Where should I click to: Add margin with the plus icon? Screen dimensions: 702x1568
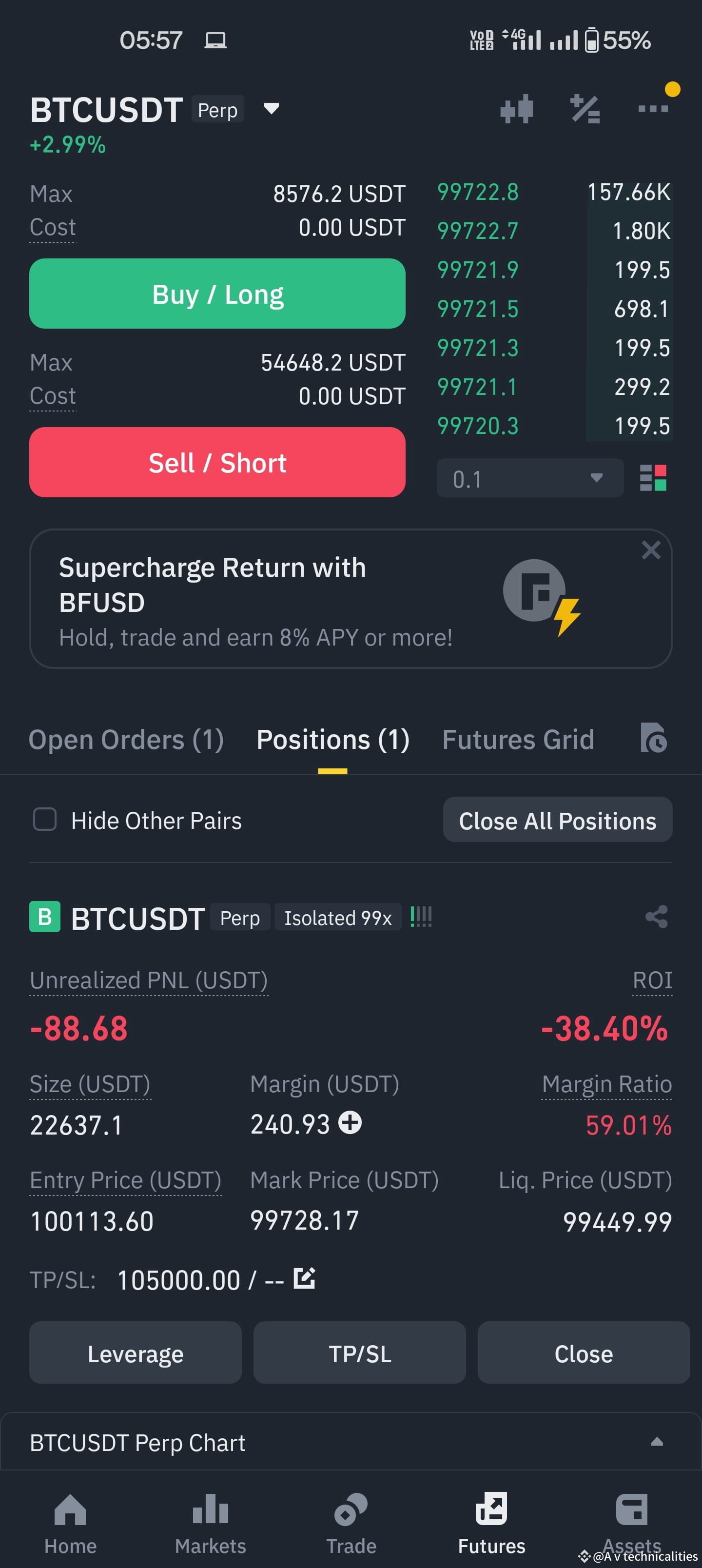point(350,1122)
